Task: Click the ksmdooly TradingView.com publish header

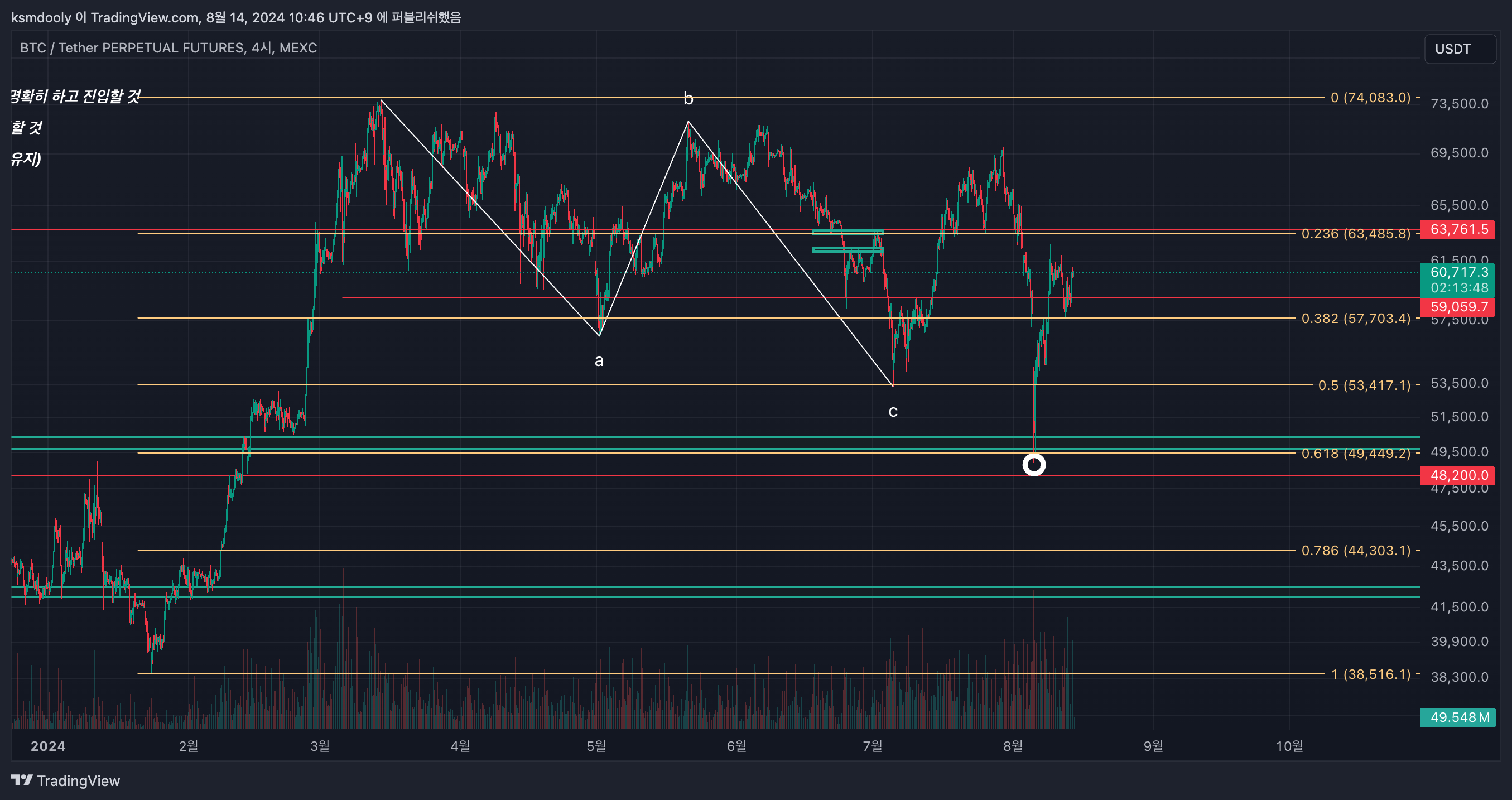Action: [x=236, y=17]
